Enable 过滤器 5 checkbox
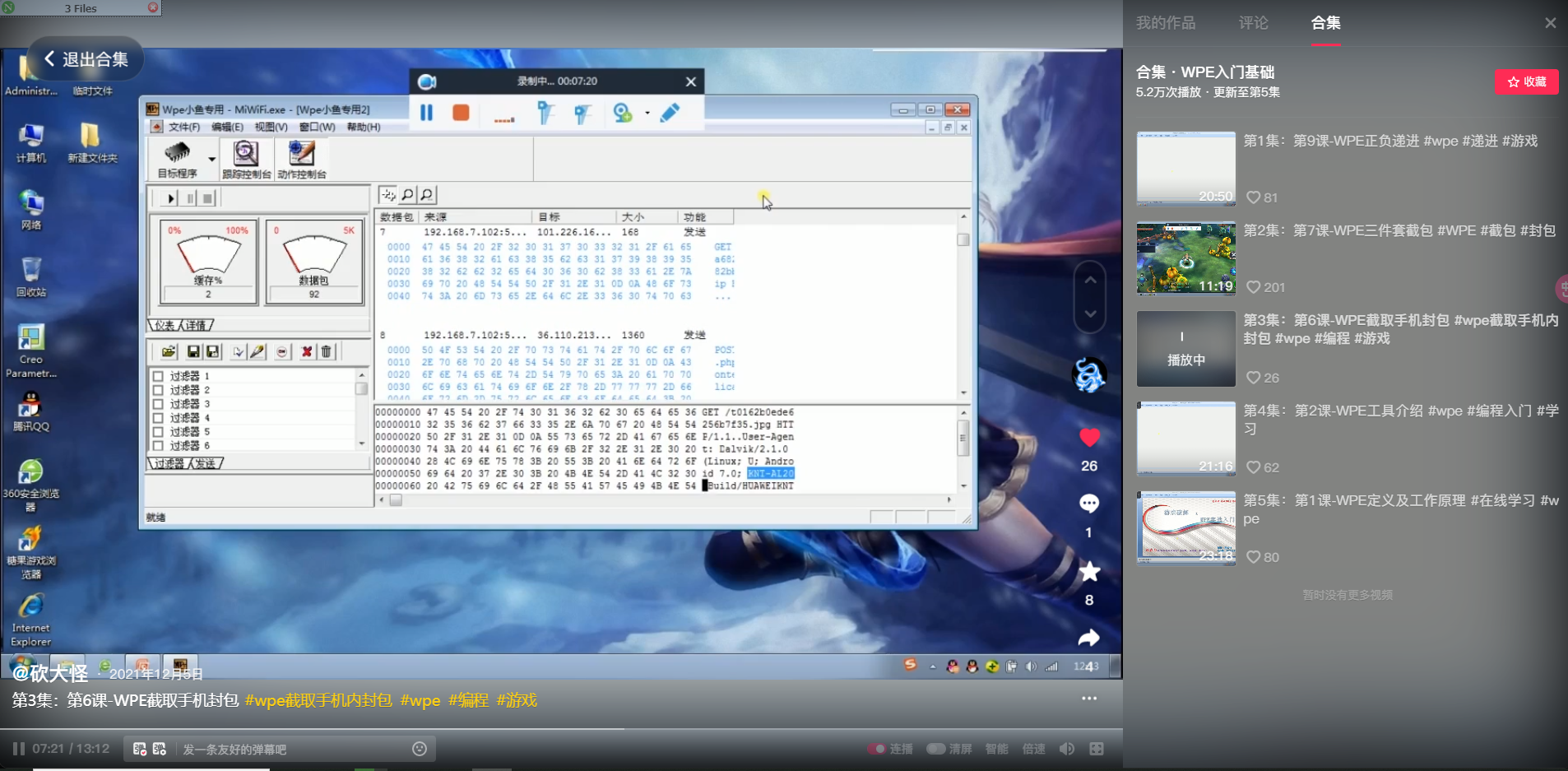 (158, 432)
